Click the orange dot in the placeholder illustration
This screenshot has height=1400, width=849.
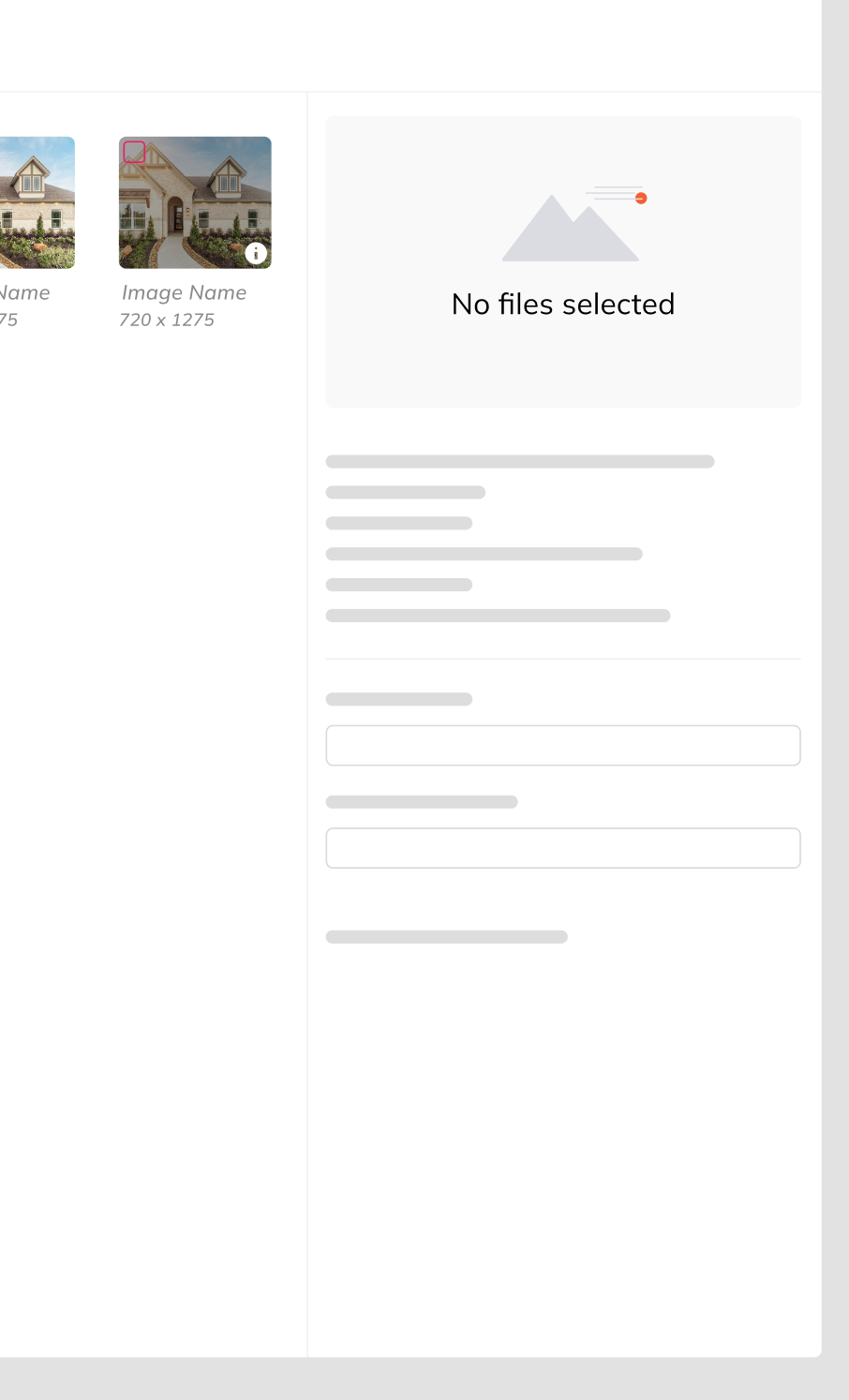click(x=641, y=199)
